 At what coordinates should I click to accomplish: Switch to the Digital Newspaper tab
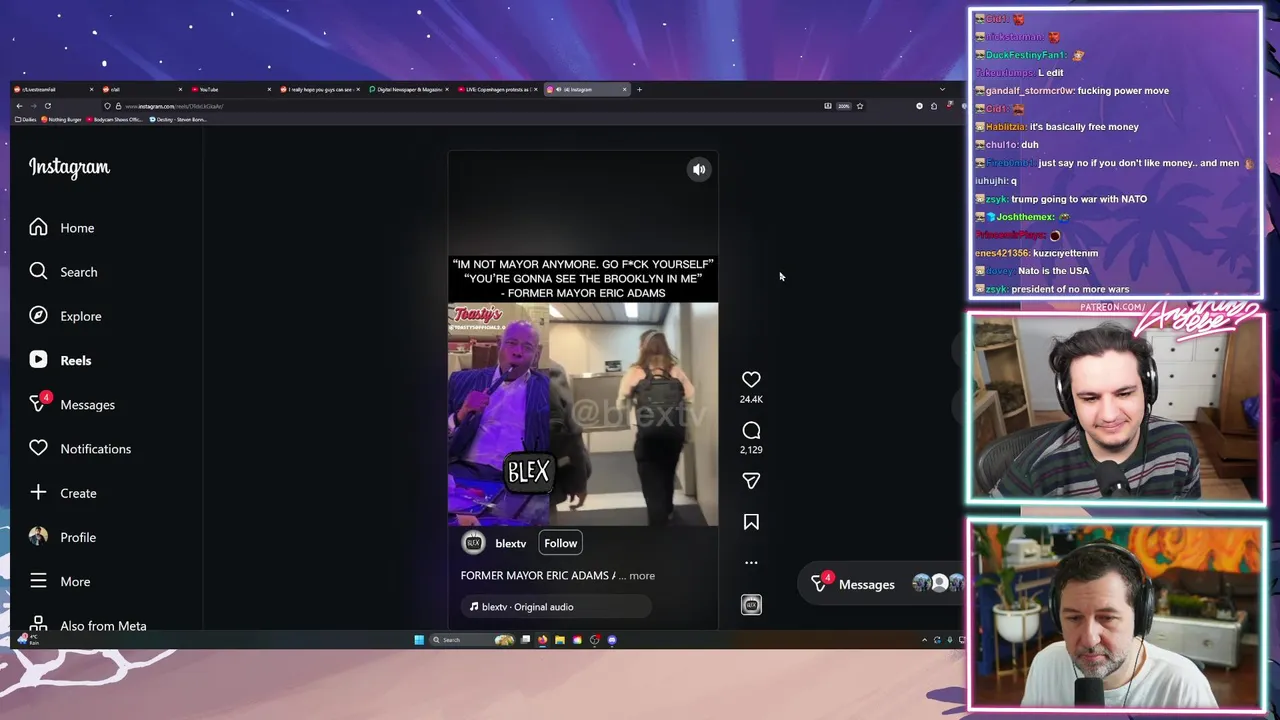tap(407, 89)
